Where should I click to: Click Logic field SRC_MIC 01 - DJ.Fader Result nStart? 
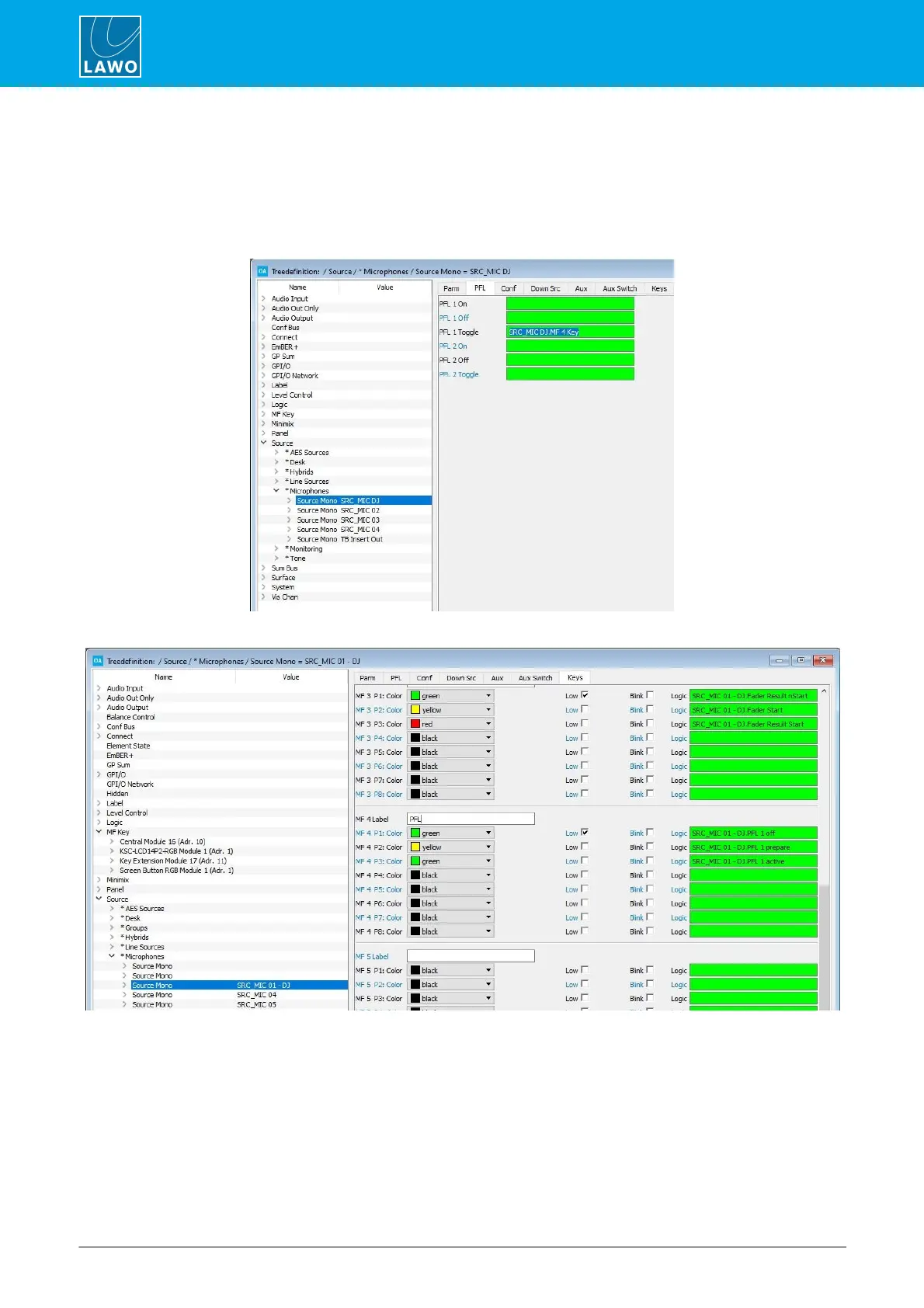click(x=753, y=696)
